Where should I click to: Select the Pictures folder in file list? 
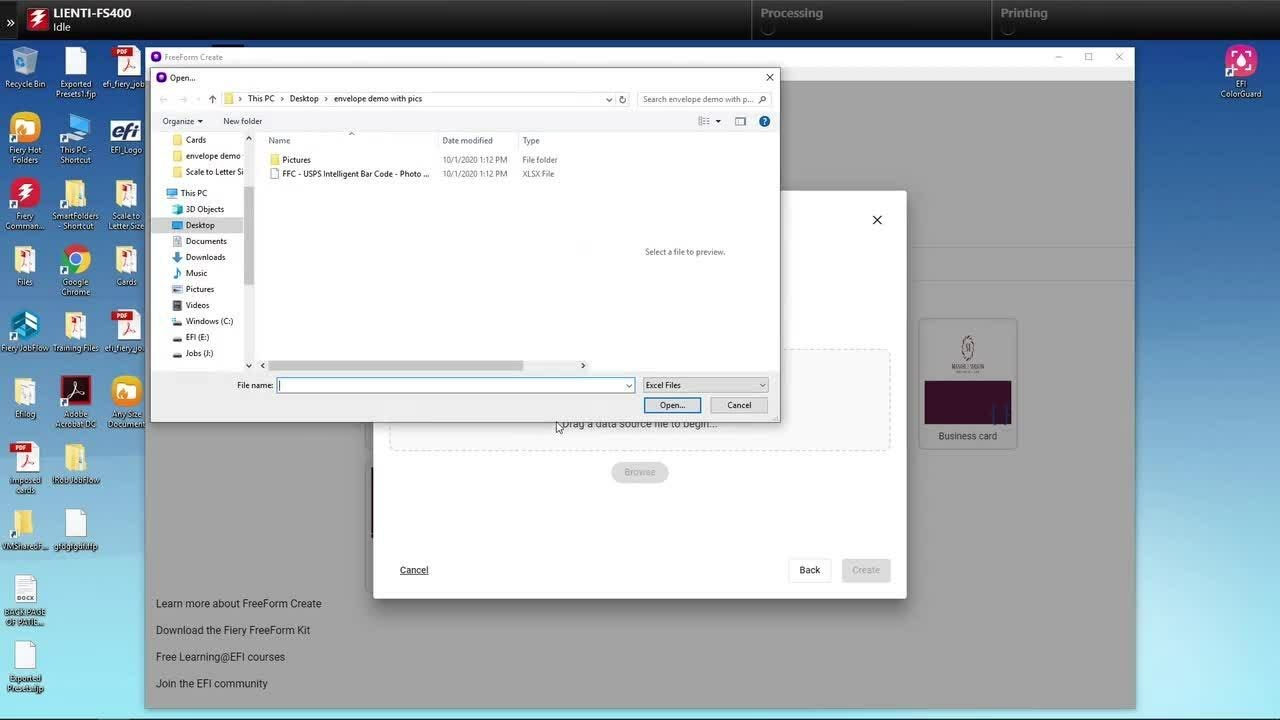296,160
